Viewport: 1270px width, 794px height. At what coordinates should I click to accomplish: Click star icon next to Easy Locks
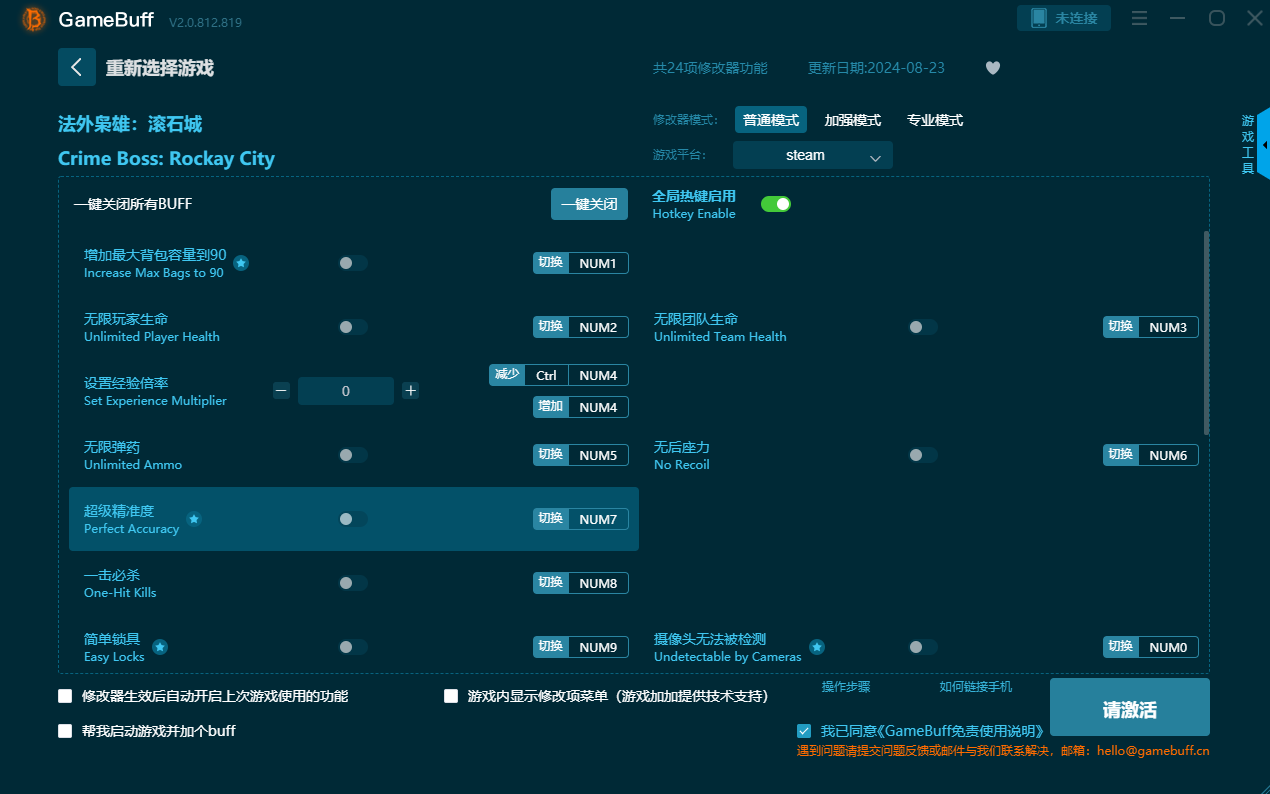pyautogui.click(x=160, y=647)
